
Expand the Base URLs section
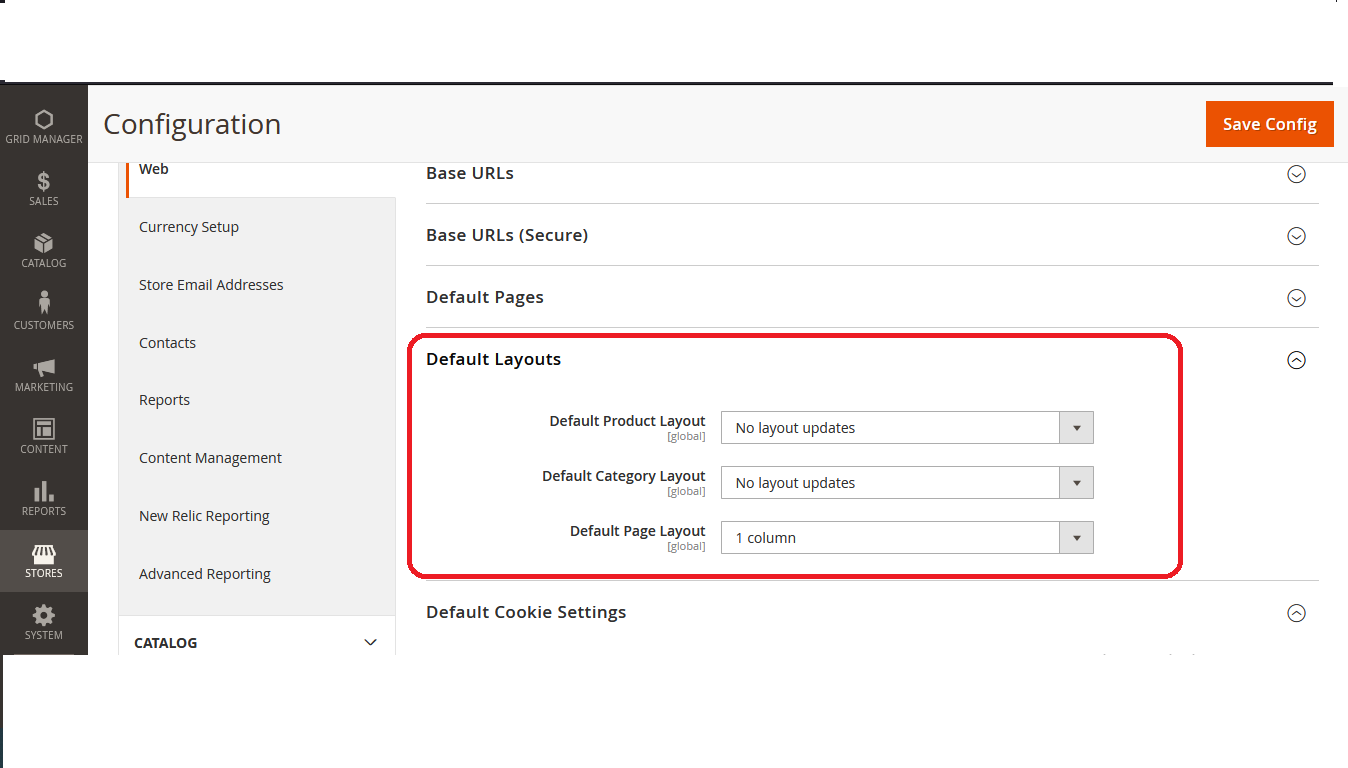tap(1296, 174)
